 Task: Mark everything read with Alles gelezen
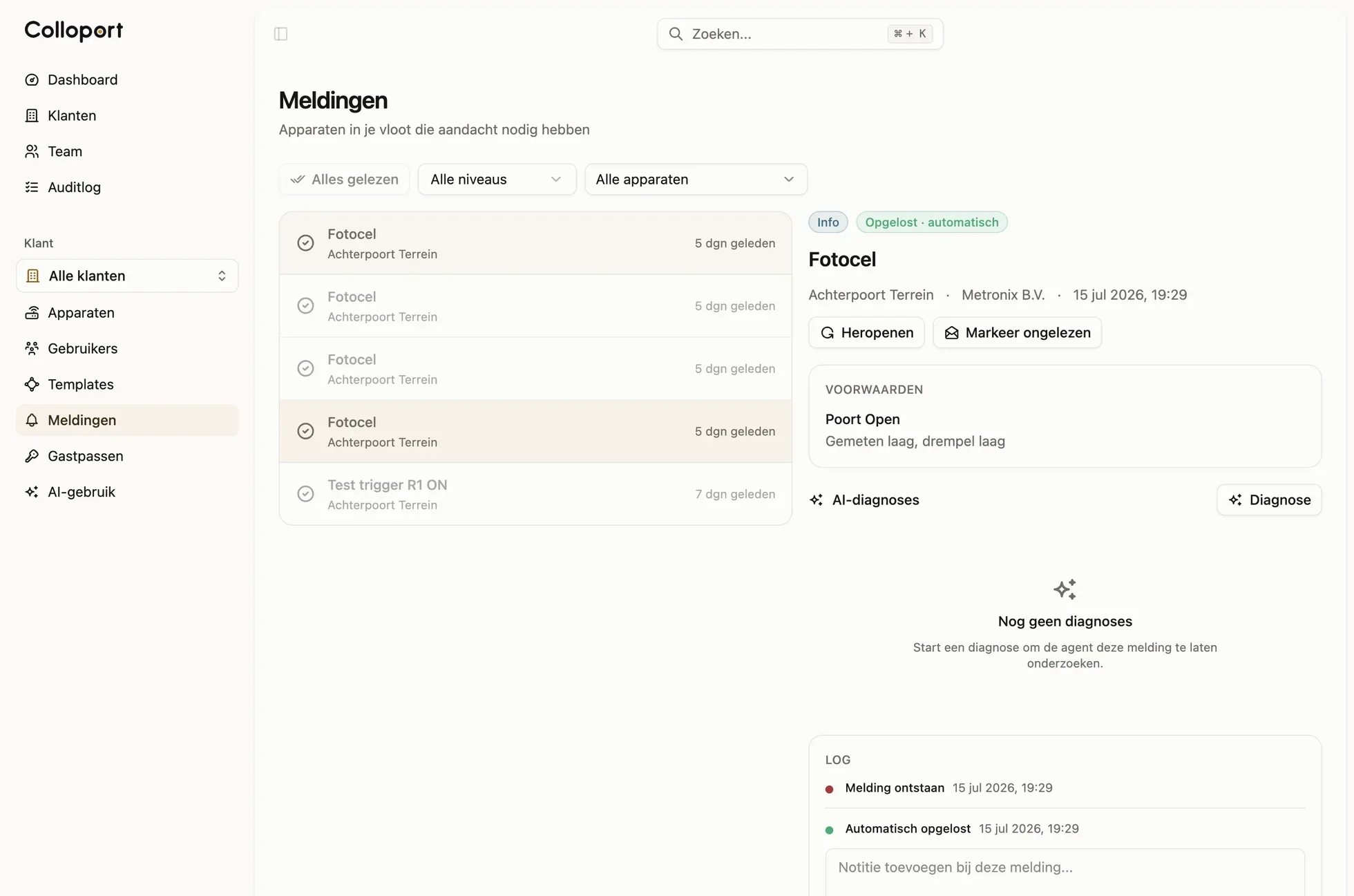(x=344, y=180)
